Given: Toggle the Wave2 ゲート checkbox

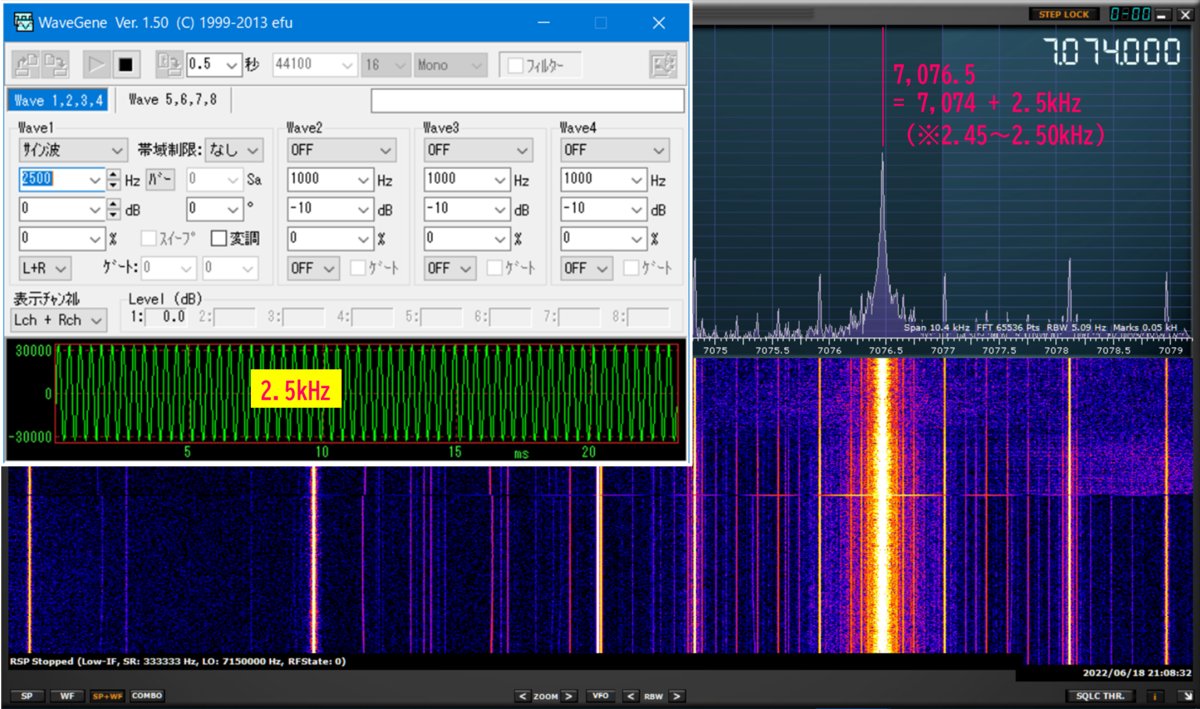Looking at the screenshot, I should pyautogui.click(x=358, y=268).
